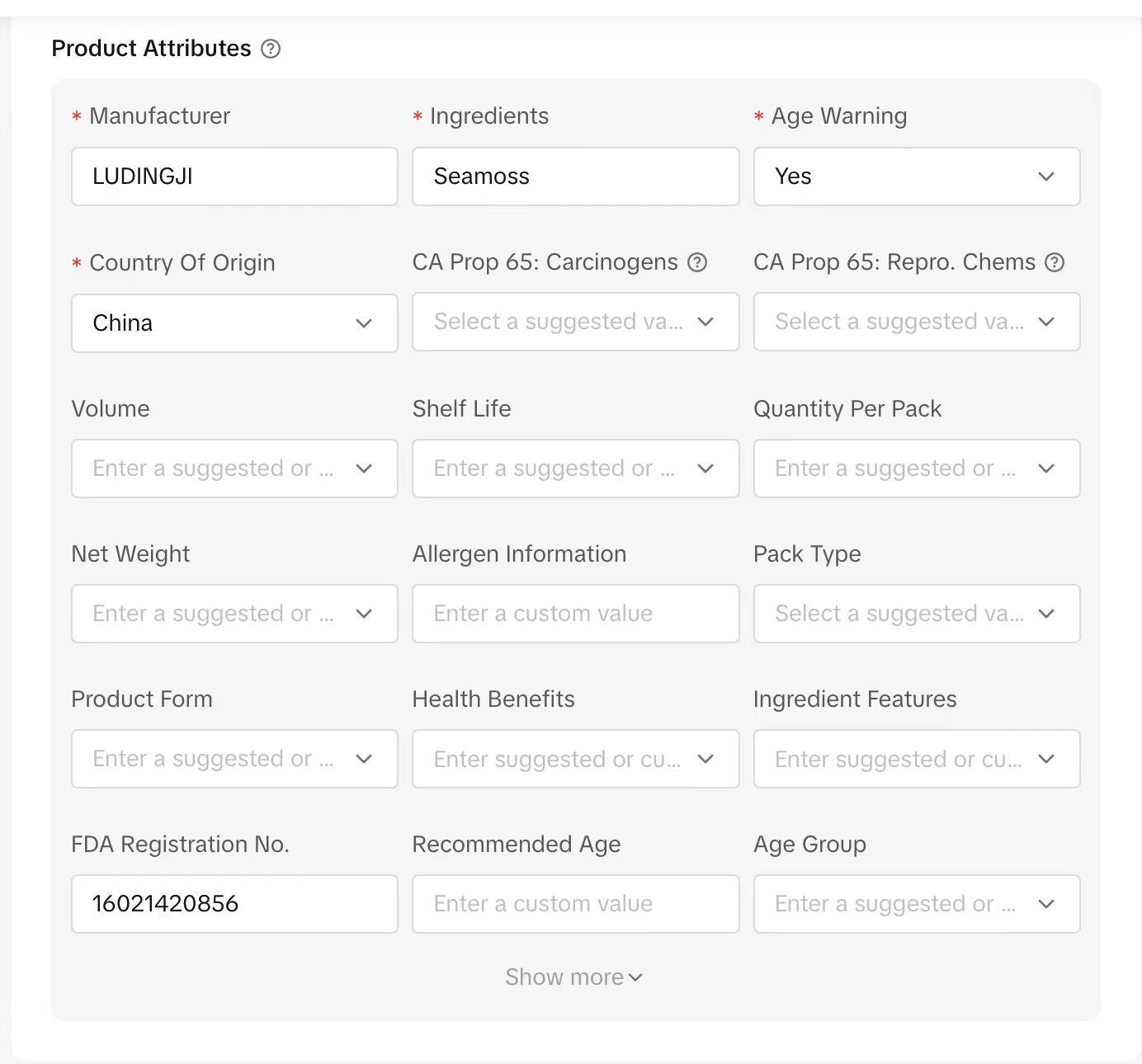Expand the CA Prop 65 Carcinogens dropdown
This screenshot has height=1064, width=1142.
575,322
